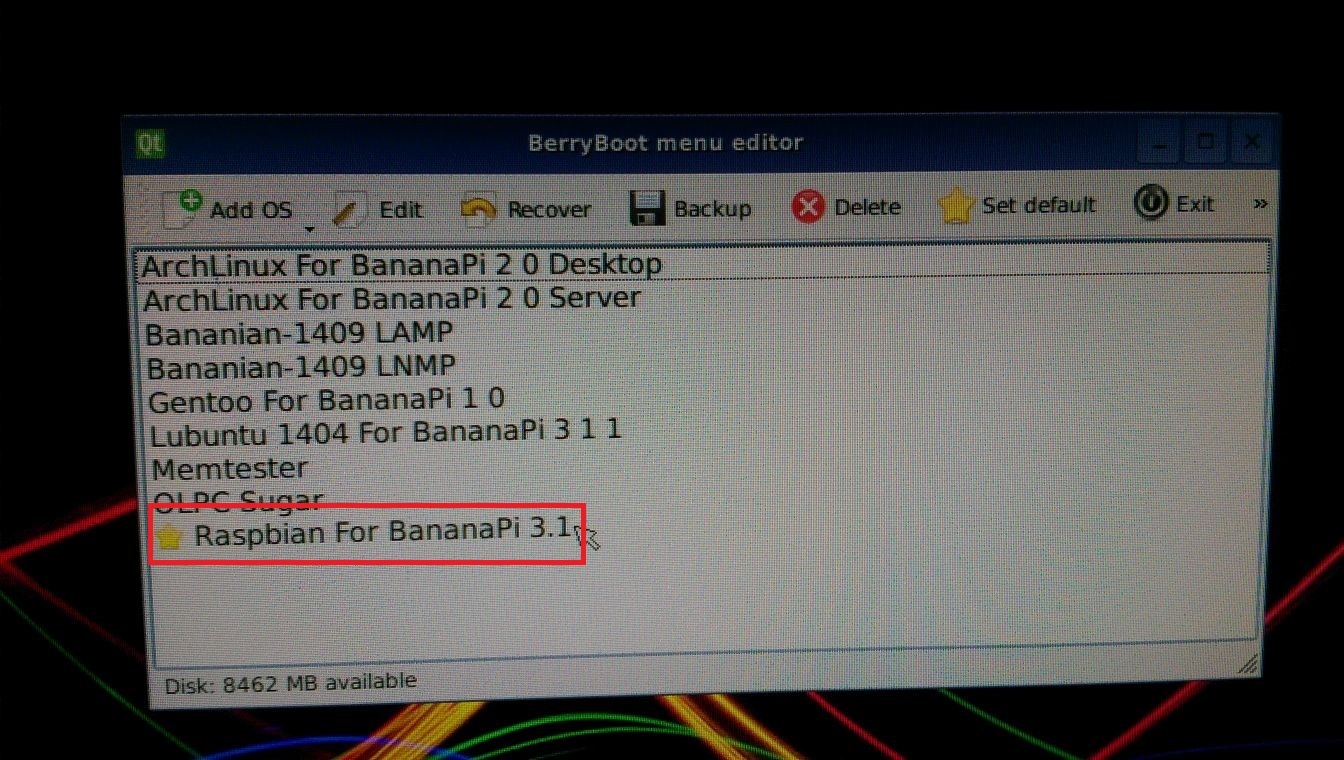The image size is (1344, 760).
Task: Click the Edit pencil icon
Action: [x=346, y=210]
